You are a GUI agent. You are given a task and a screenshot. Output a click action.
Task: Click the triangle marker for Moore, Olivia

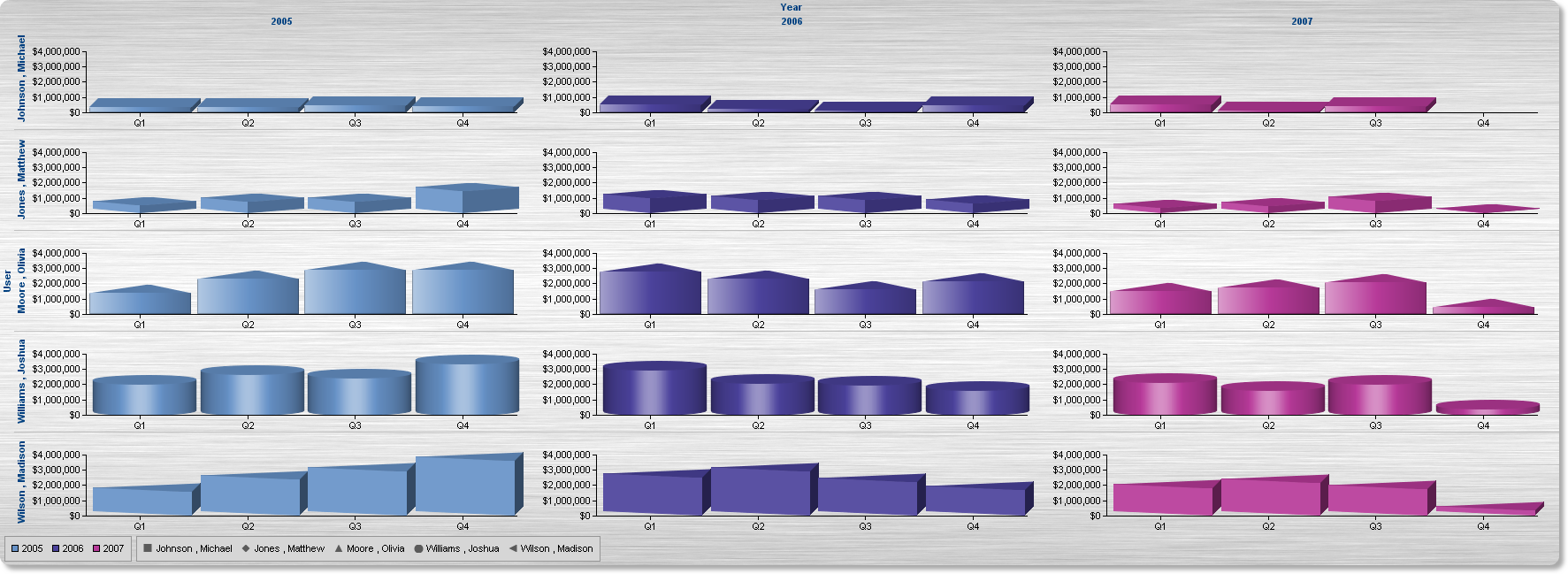338,548
